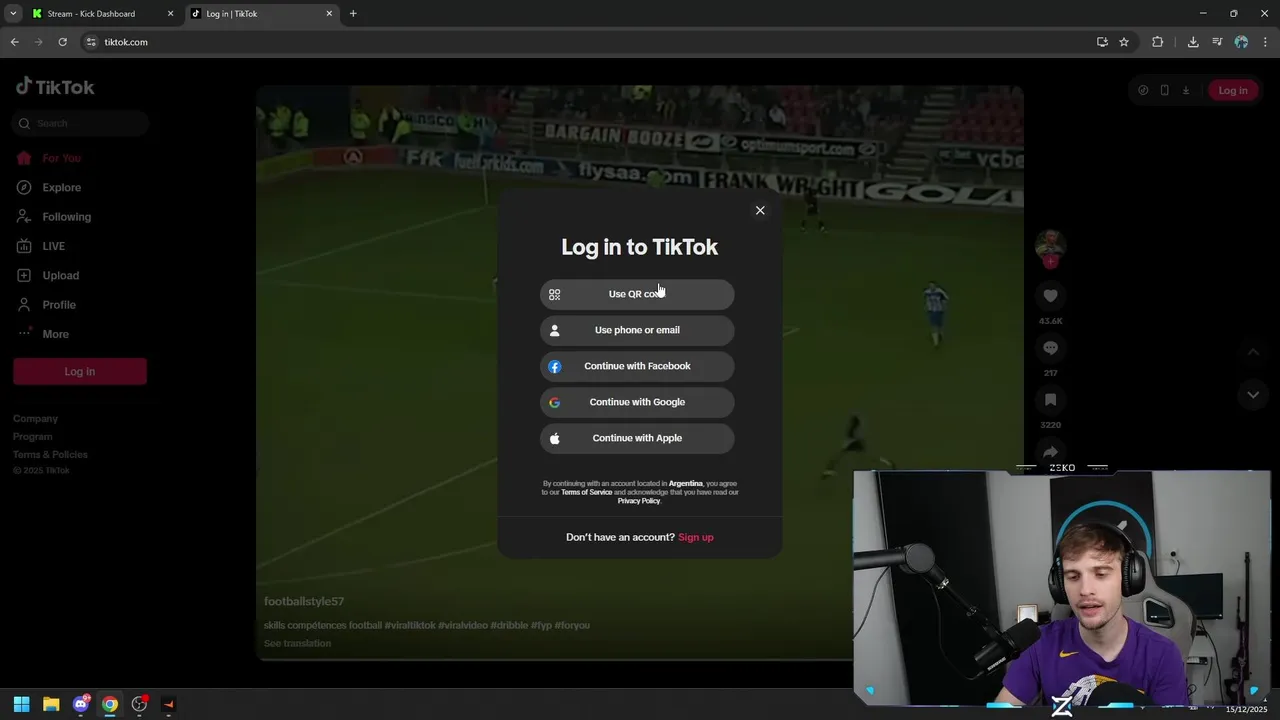The width and height of the screenshot is (1280, 720).
Task: Continue with Apple login
Action: click(637, 438)
